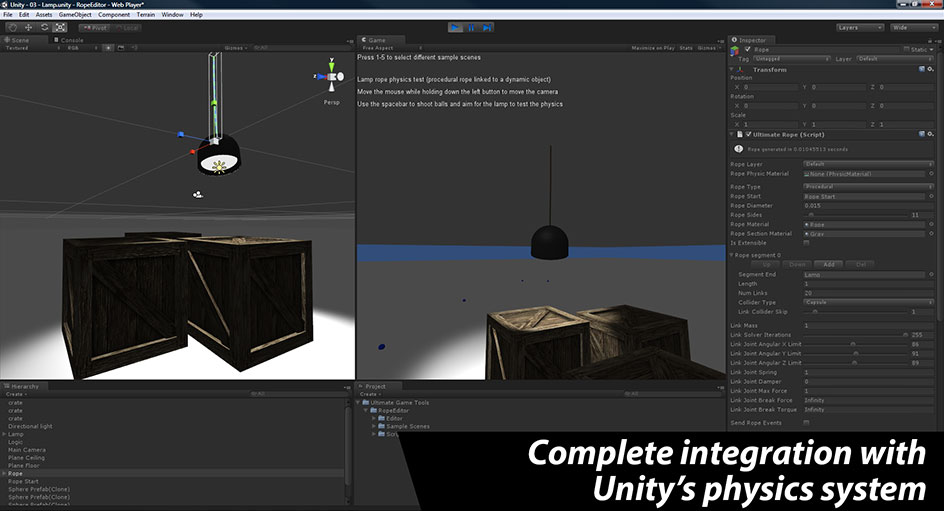Toggle the Local handle rotation button
The height and width of the screenshot is (511, 944).
click(x=127, y=28)
